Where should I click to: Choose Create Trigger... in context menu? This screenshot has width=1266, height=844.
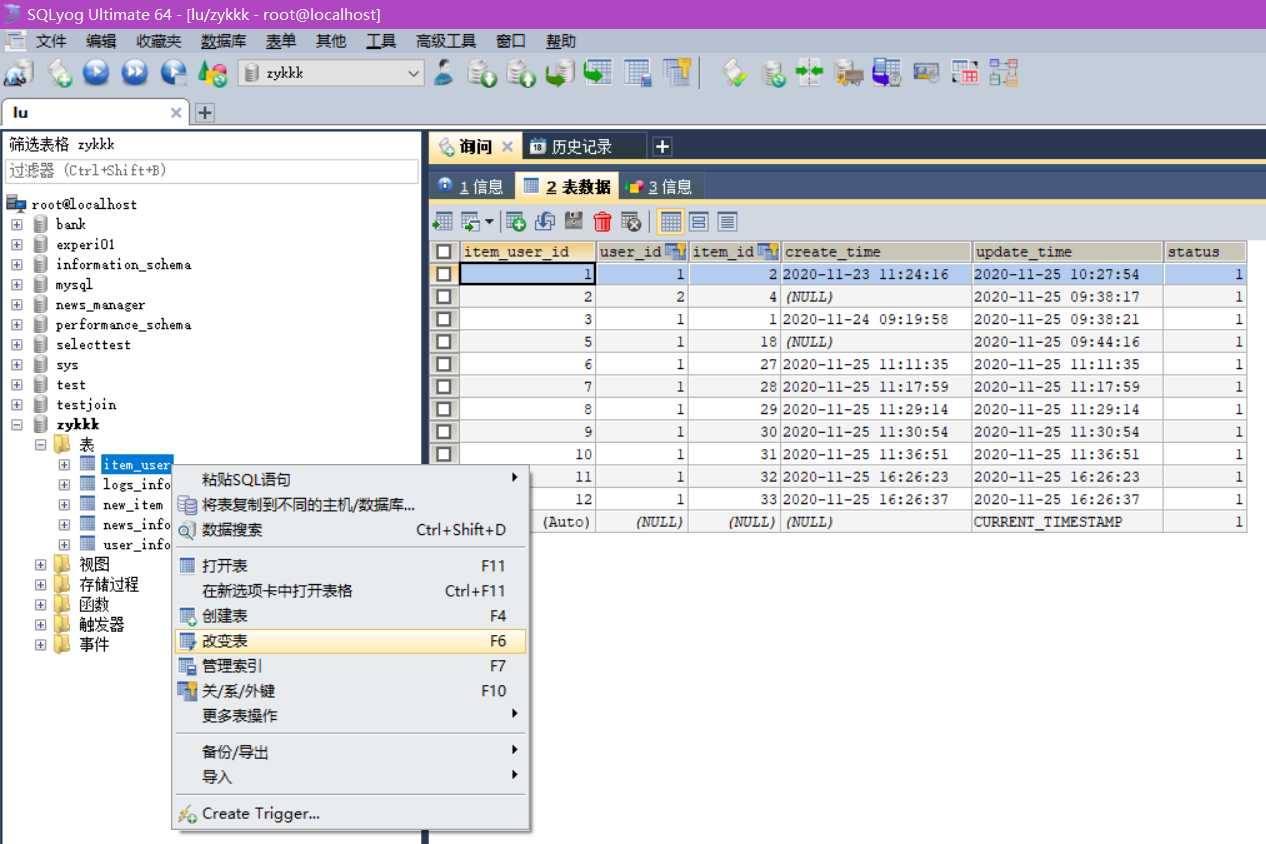tap(350, 814)
